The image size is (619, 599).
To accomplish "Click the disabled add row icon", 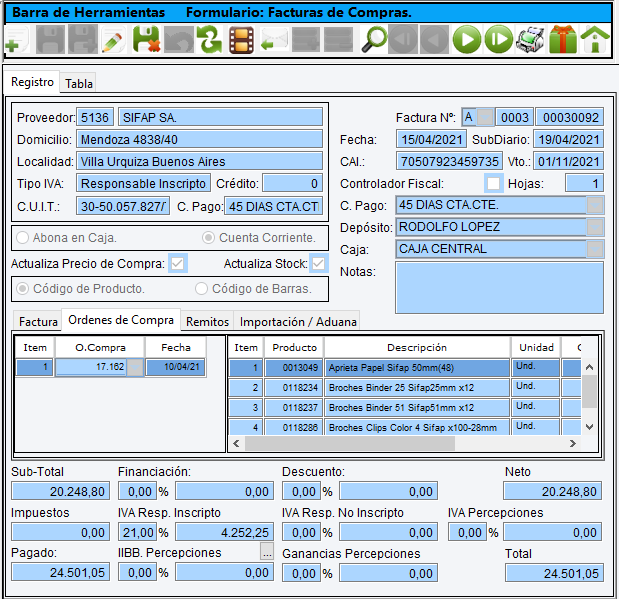I will pos(306,39).
